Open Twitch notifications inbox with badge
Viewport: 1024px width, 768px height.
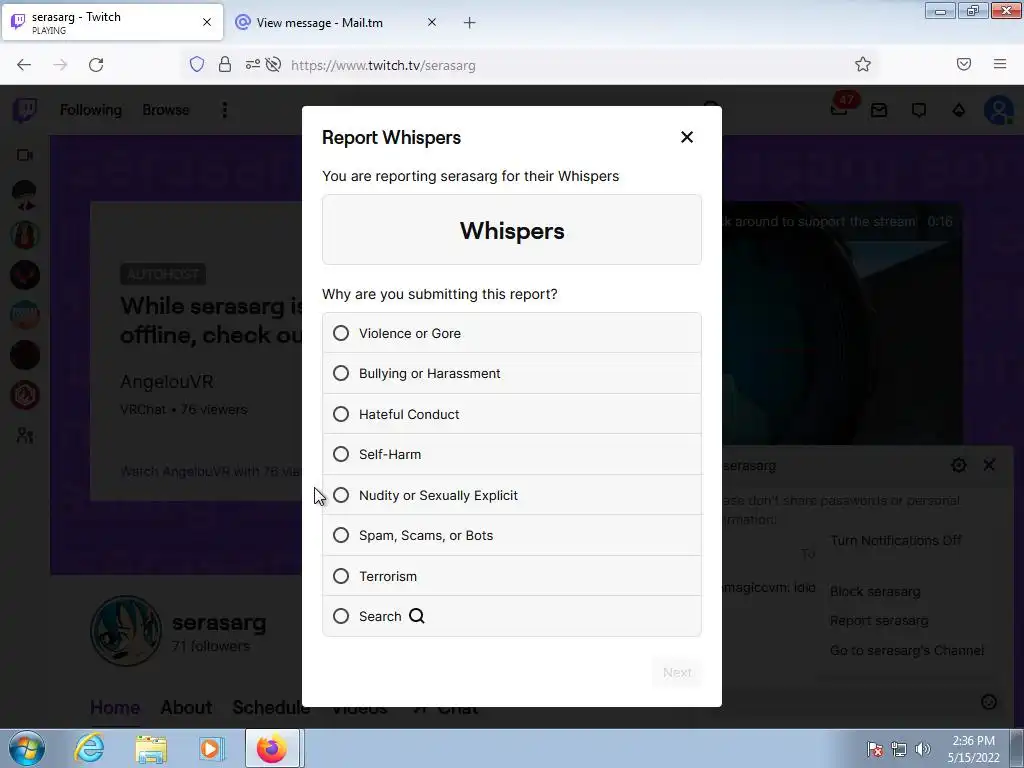point(840,108)
